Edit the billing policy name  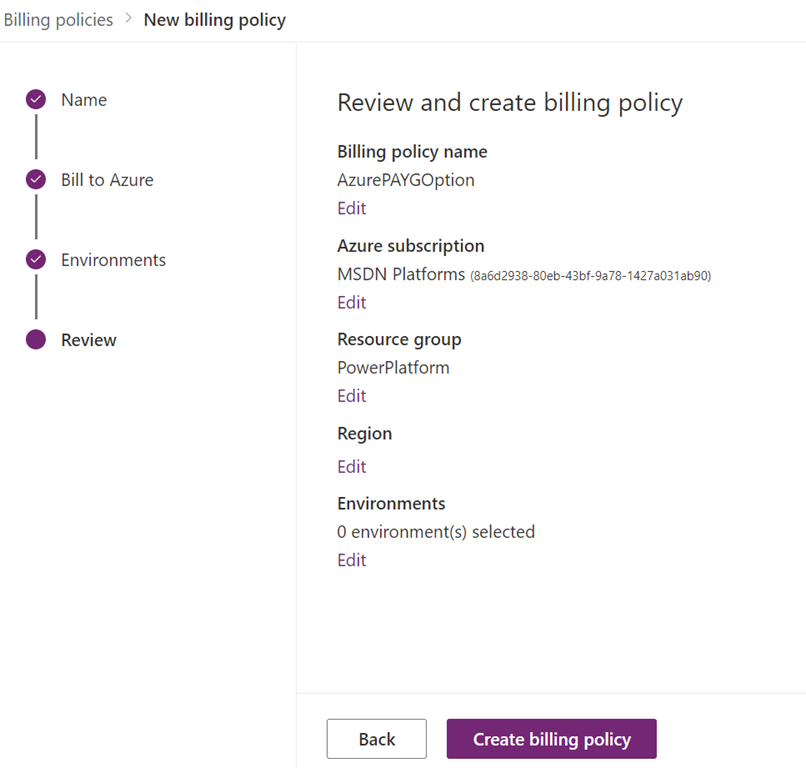click(x=352, y=208)
